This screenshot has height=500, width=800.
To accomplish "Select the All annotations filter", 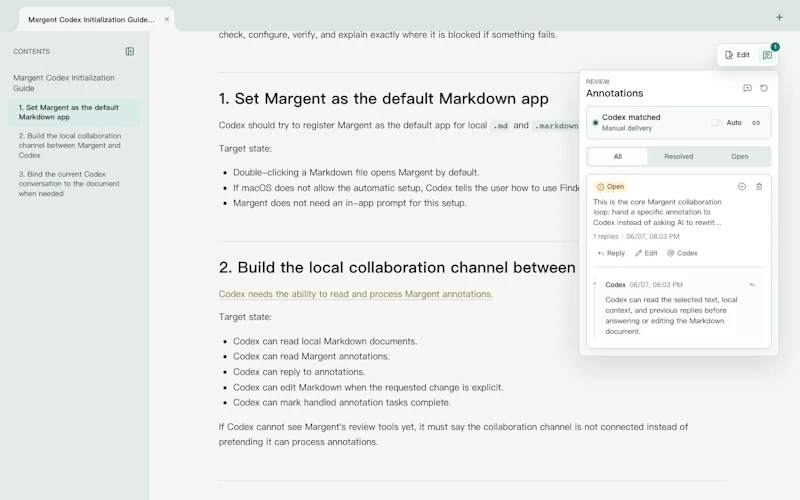I will (x=617, y=157).
